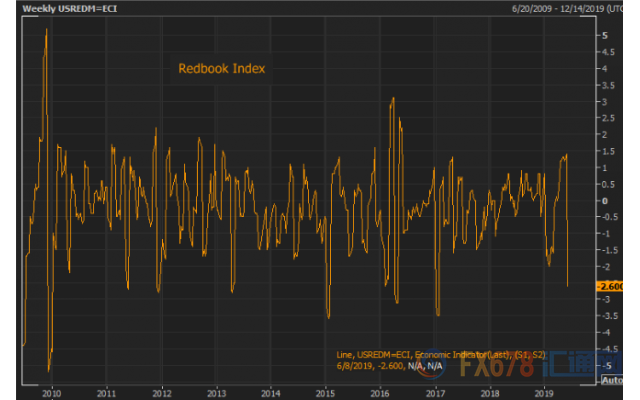This screenshot has width=640, height=400.
Task: Click the 2013 x-axis year label
Action: [216, 393]
